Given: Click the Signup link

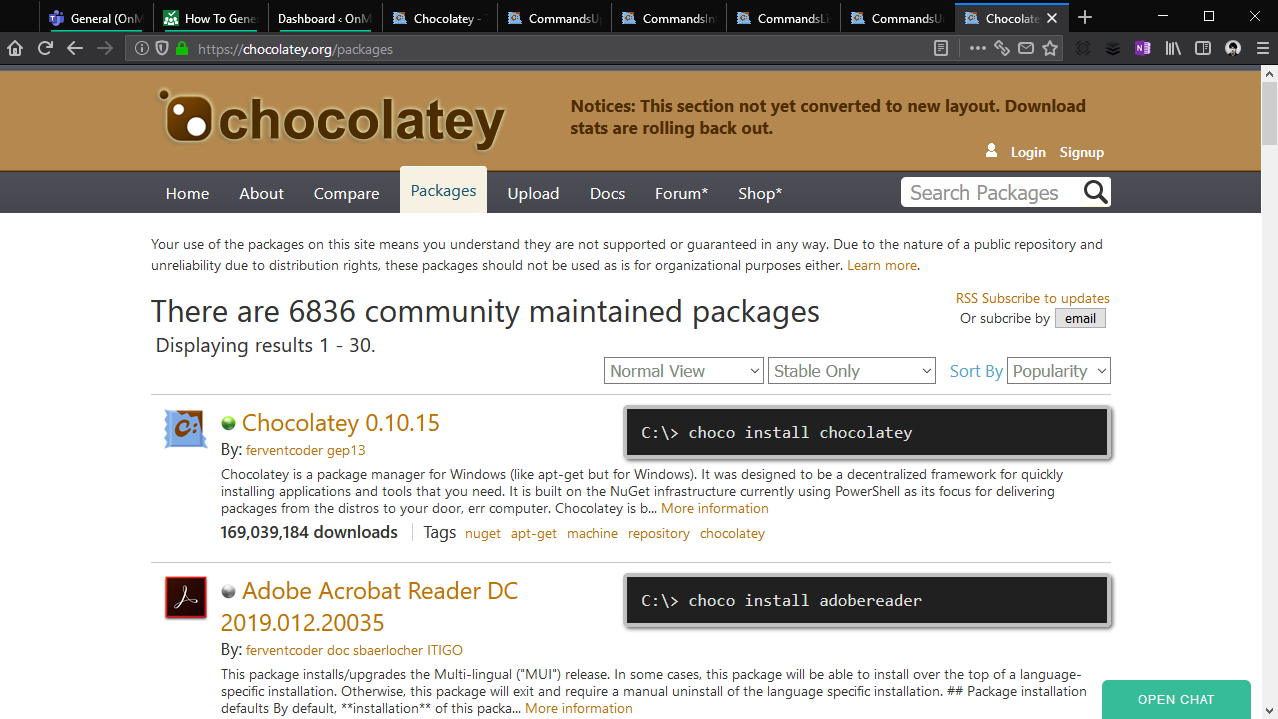Looking at the screenshot, I should point(1081,152).
